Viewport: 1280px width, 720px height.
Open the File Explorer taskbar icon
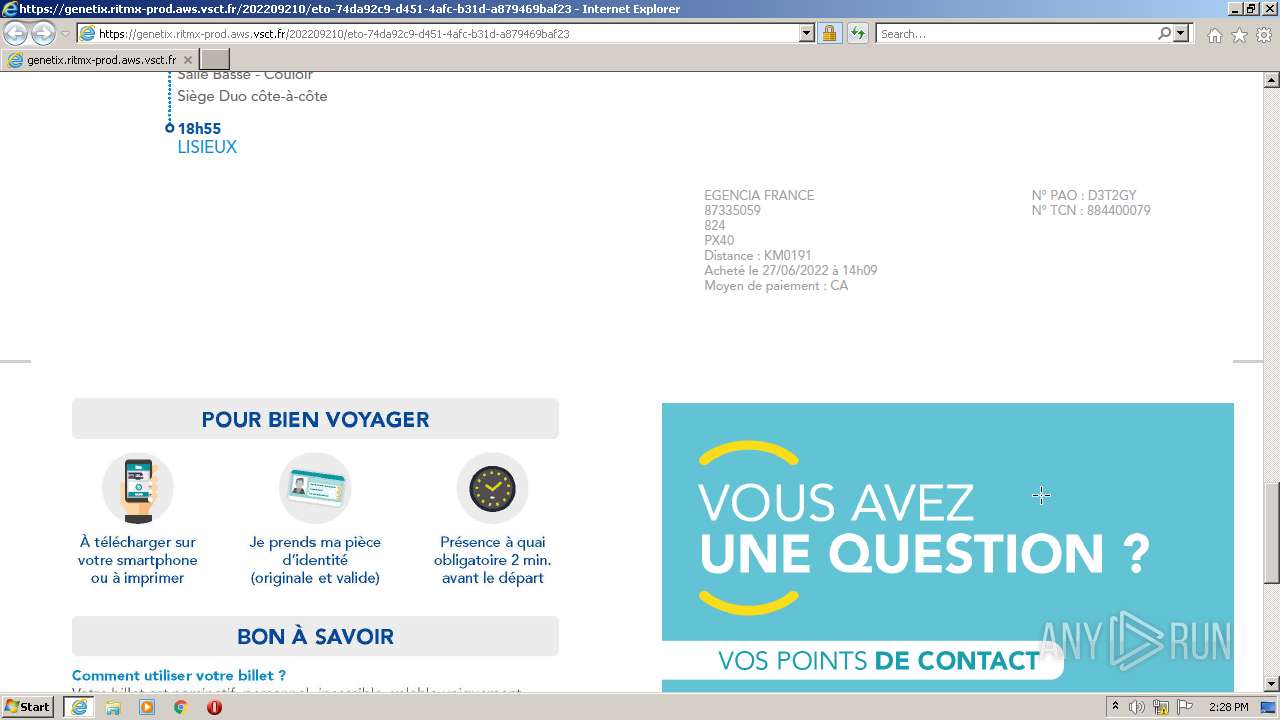tap(113, 707)
